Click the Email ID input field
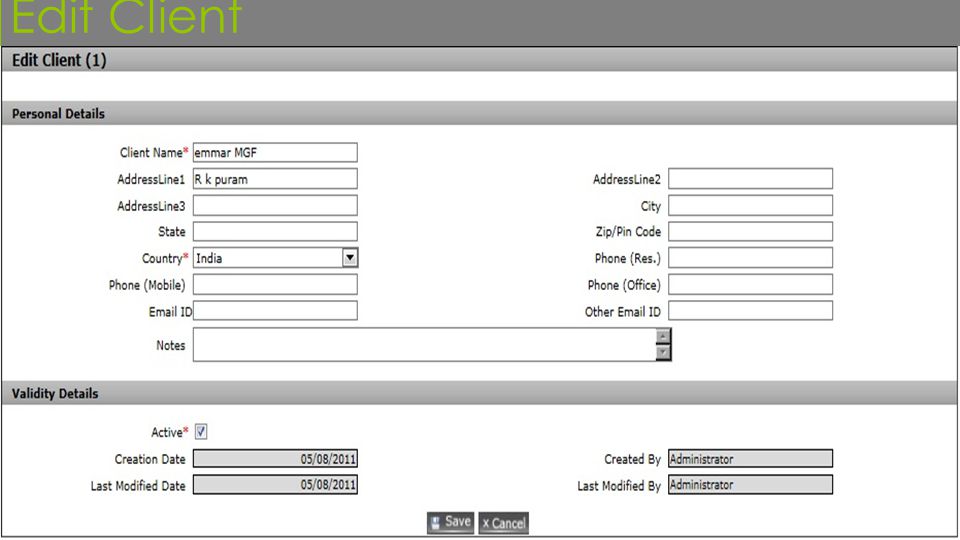This screenshot has width=960, height=540. 275,311
